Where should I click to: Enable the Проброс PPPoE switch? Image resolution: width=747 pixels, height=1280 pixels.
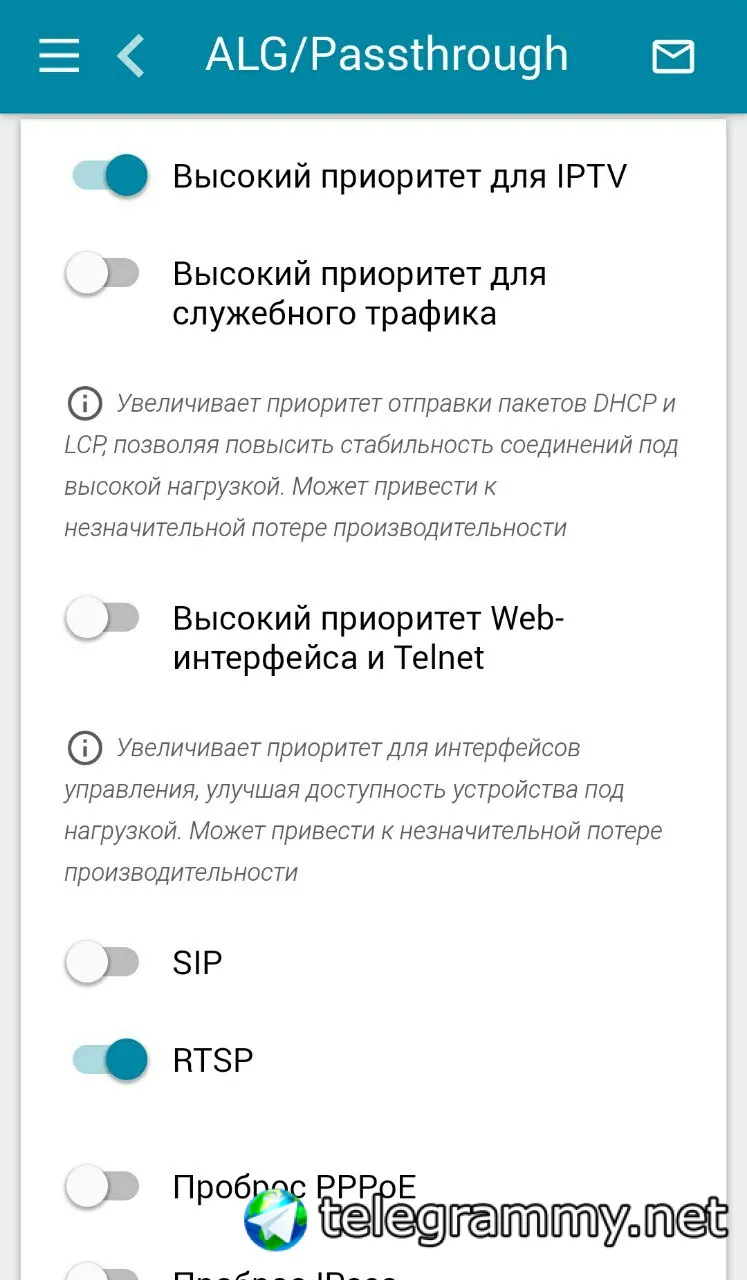point(102,1186)
